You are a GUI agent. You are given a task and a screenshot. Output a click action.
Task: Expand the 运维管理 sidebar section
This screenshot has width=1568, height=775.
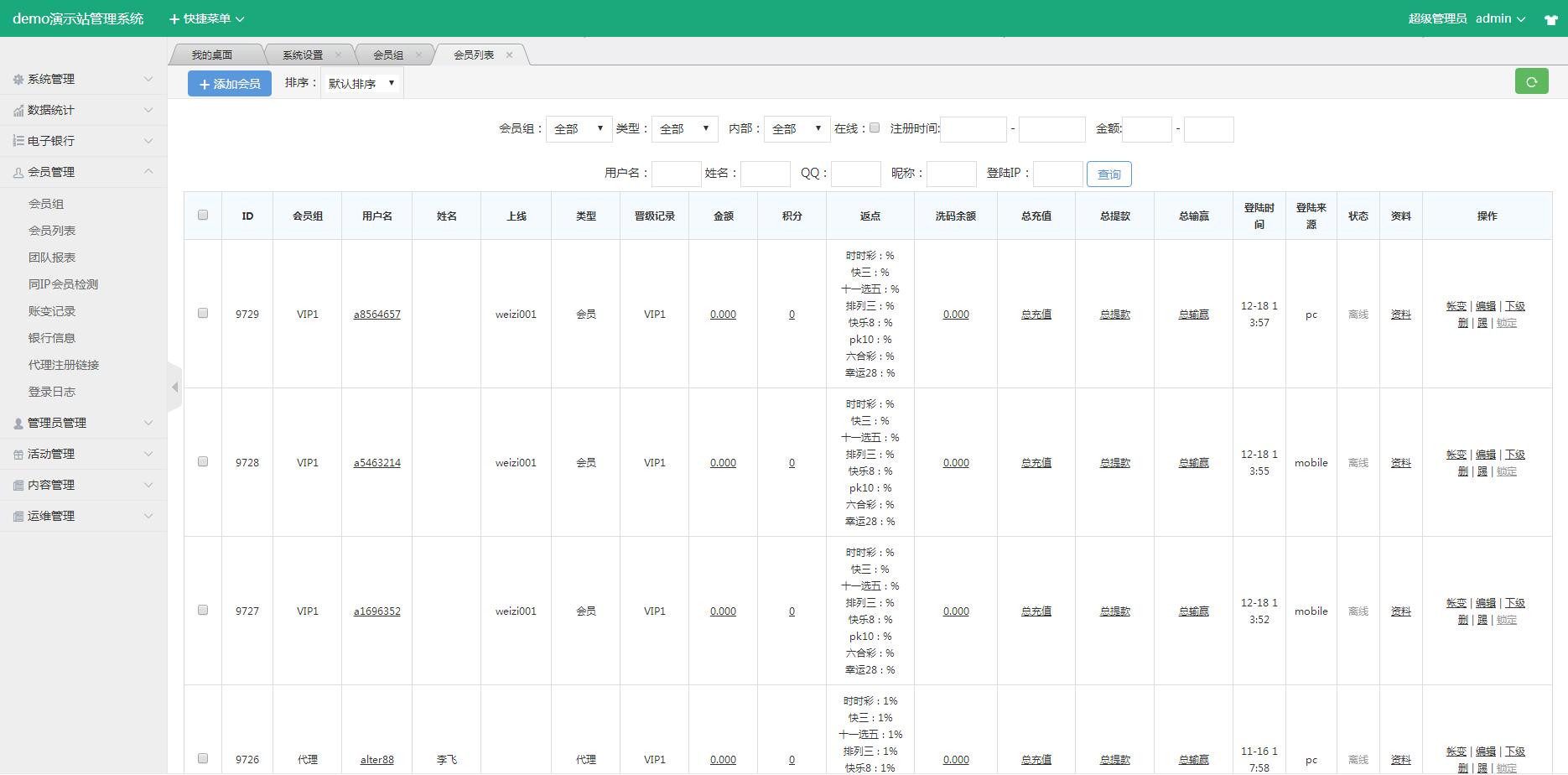click(83, 516)
